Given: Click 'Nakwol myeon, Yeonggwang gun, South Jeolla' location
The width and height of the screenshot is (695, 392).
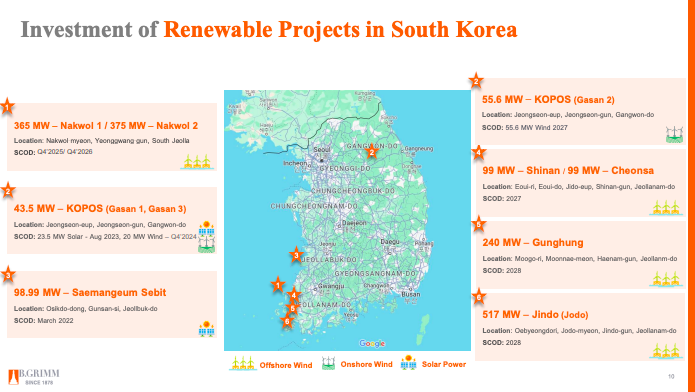Looking at the screenshot, I should [118, 141].
